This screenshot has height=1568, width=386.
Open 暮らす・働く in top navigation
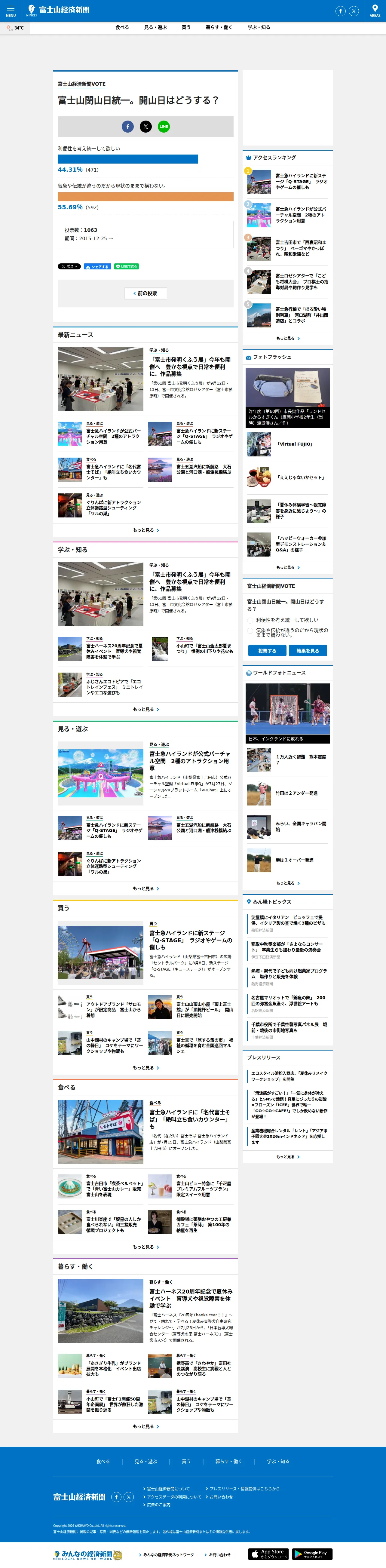(x=219, y=27)
